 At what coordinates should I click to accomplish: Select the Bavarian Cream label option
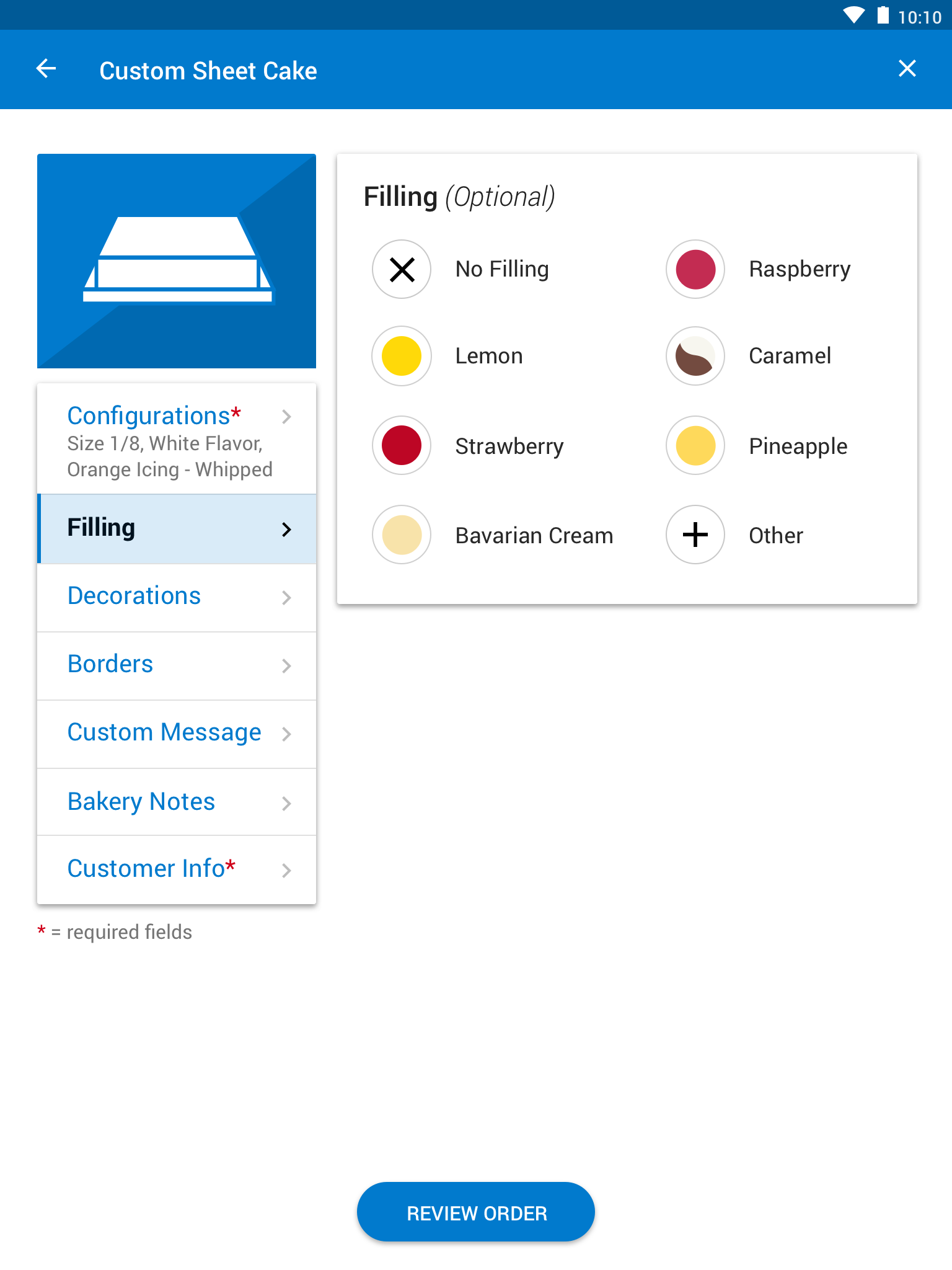[534, 536]
